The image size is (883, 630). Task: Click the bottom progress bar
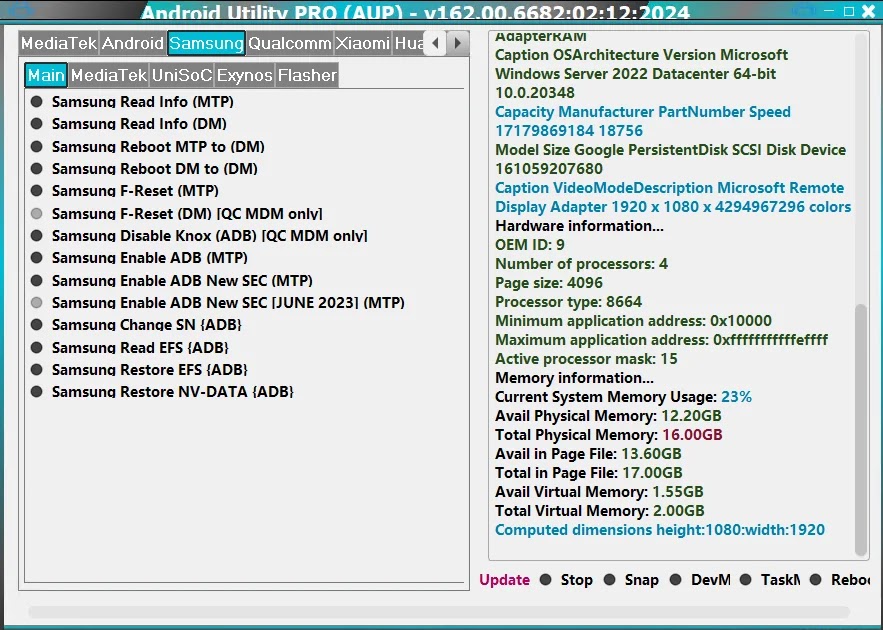439,612
